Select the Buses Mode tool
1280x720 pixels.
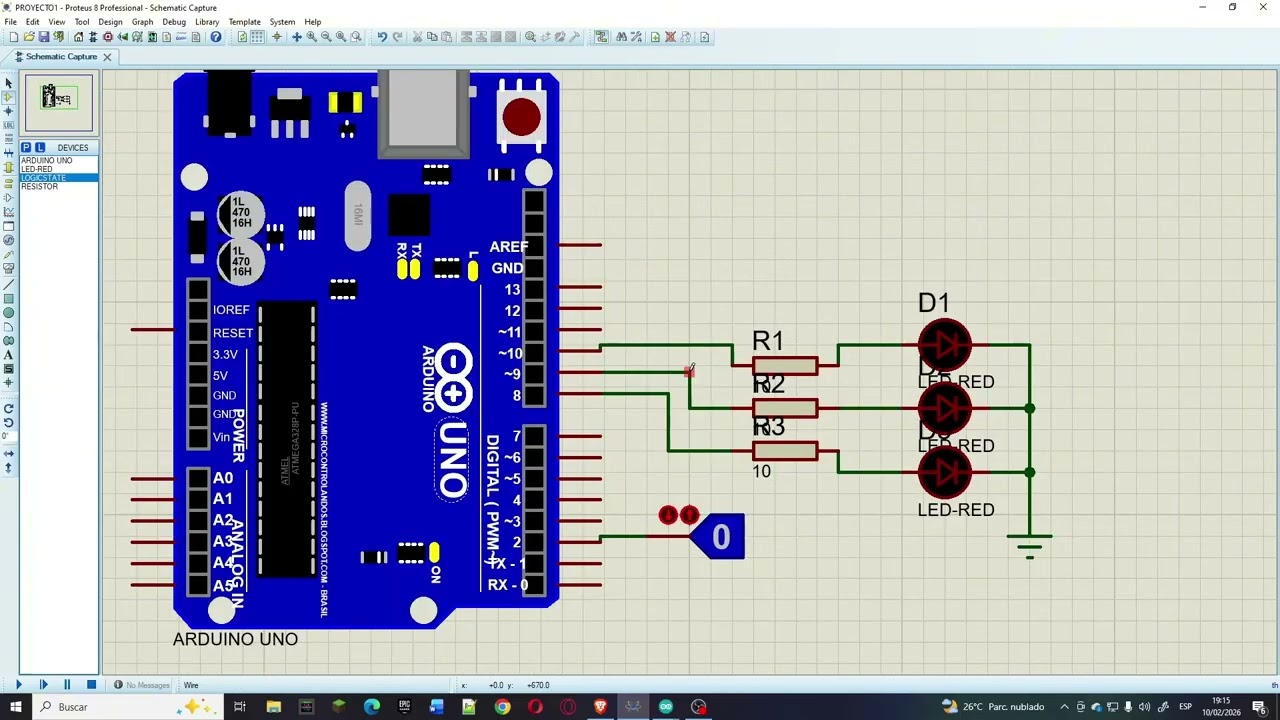click(8, 154)
